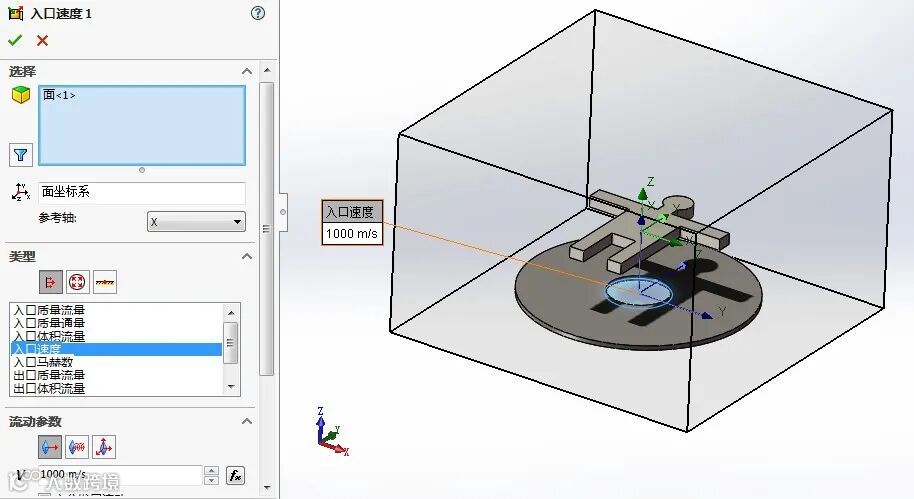Image resolution: width=914 pixels, height=499 pixels.
Task: Select flow openings boundary type icon
Action: click(x=51, y=282)
